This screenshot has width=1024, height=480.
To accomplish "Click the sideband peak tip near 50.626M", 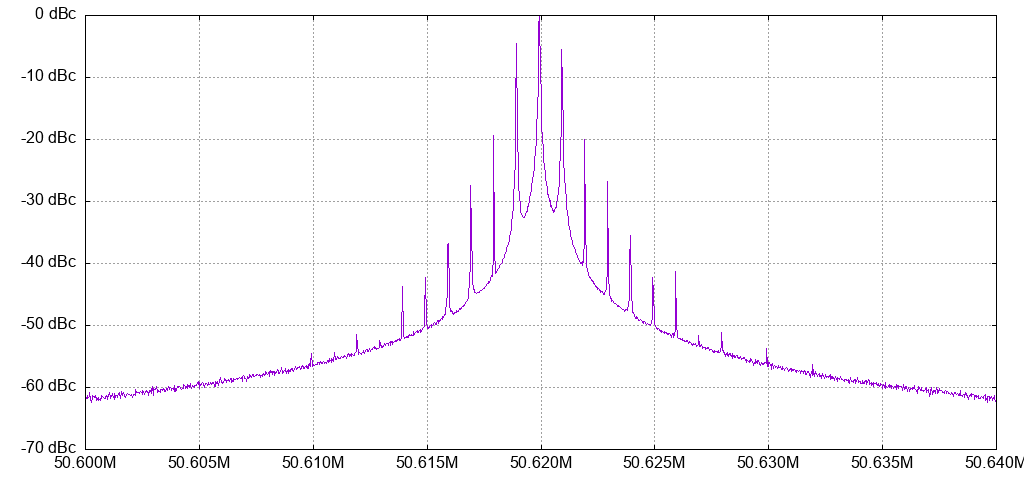I will [x=675, y=272].
